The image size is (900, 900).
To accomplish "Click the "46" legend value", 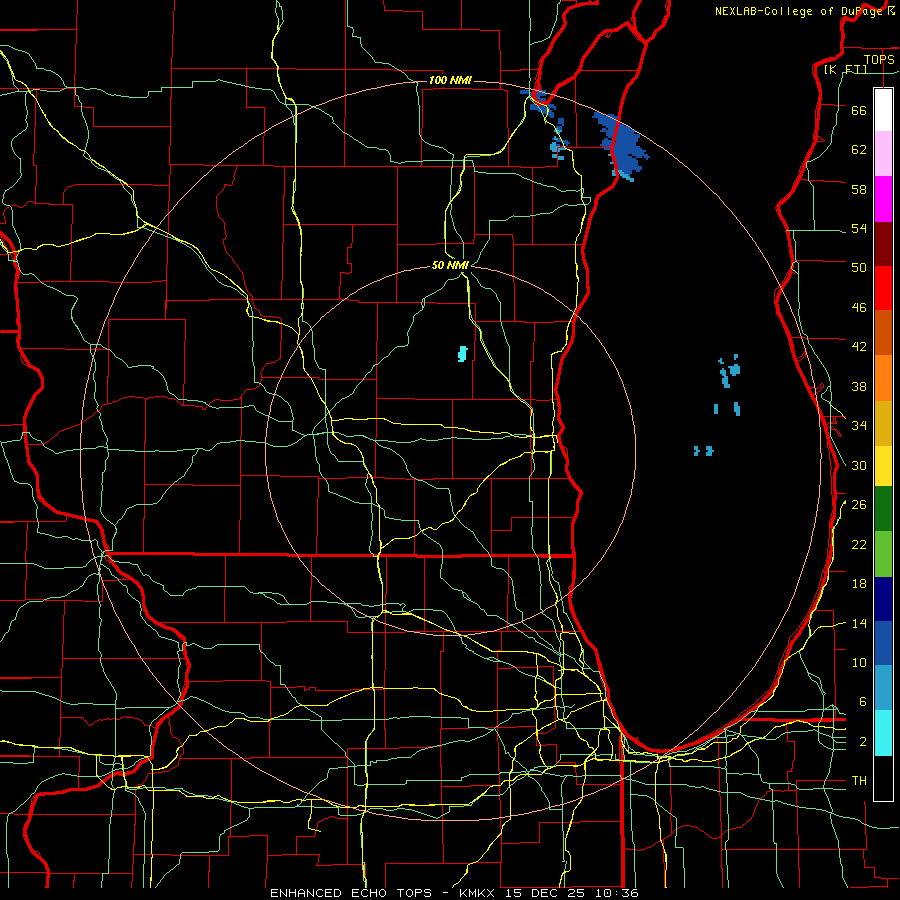I will (x=859, y=308).
